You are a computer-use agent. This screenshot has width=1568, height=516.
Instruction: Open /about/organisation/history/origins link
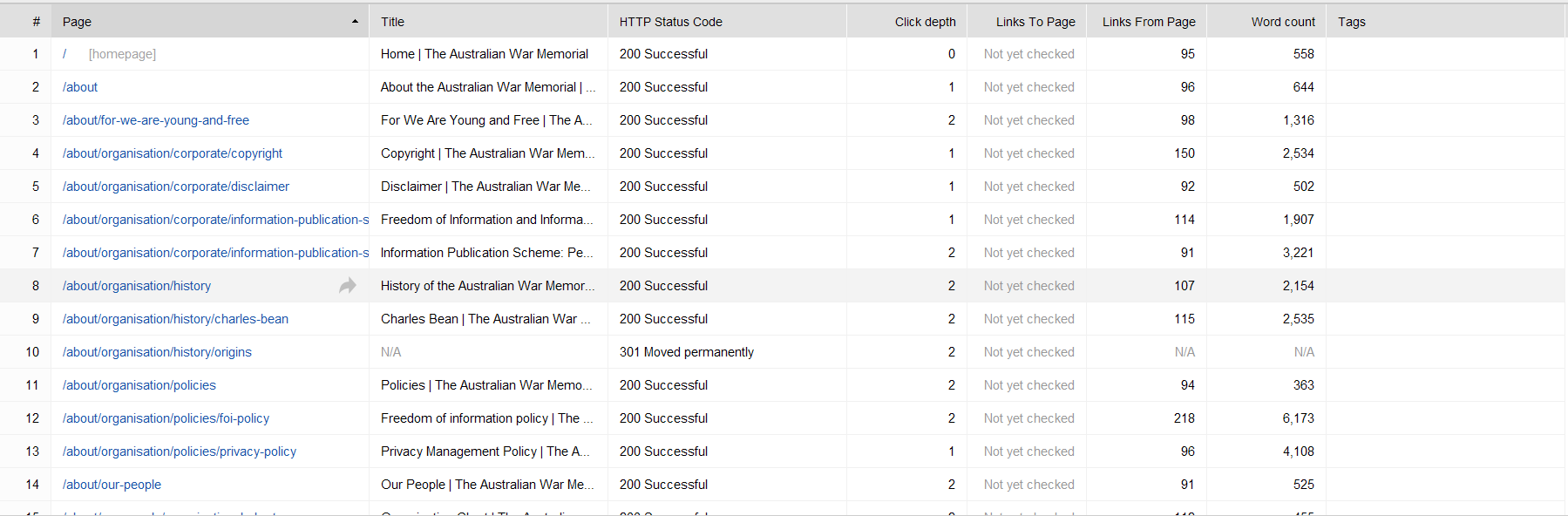tap(157, 352)
